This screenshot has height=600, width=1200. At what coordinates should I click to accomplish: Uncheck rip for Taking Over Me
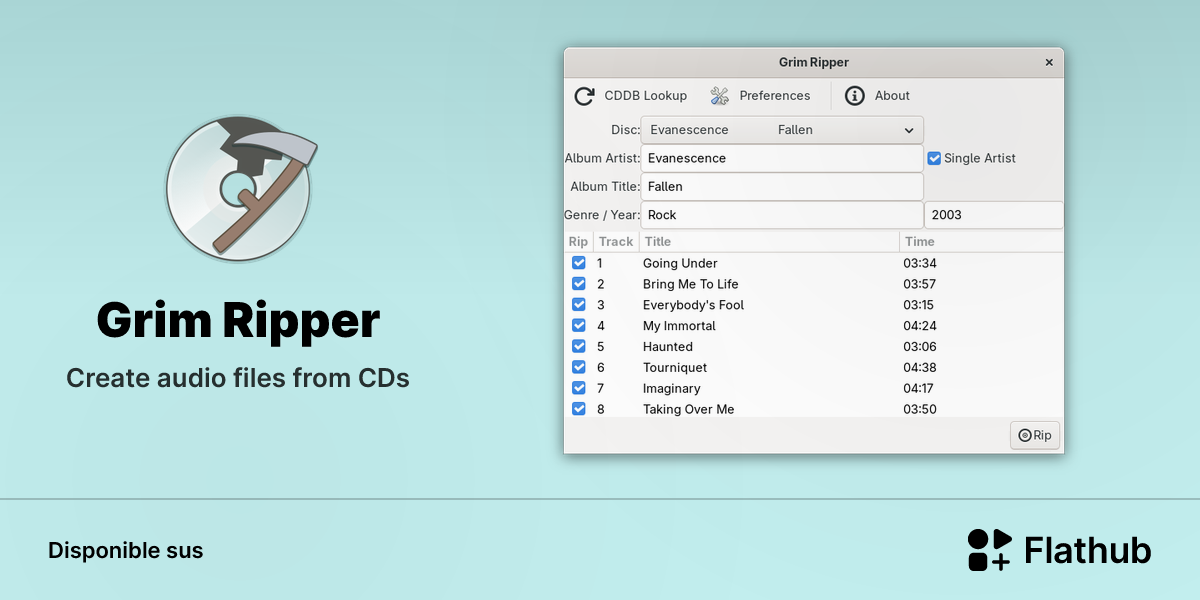click(579, 409)
